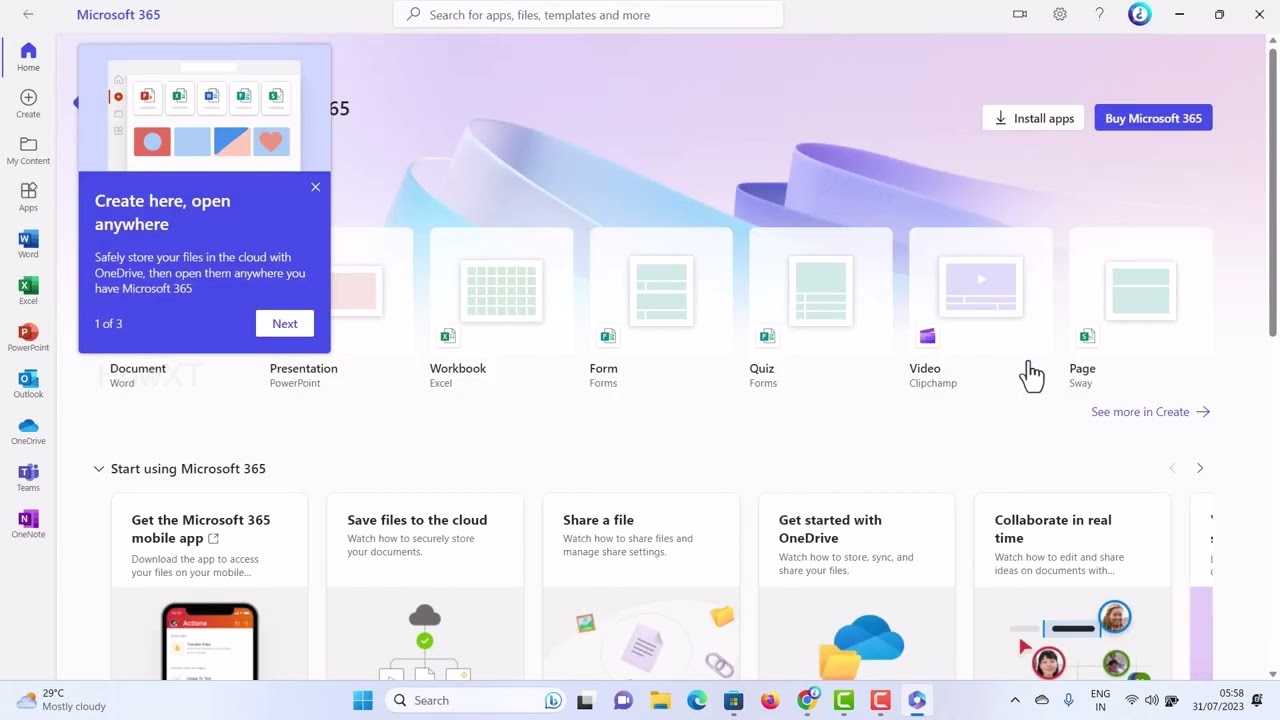Open the account profile avatar
Image resolution: width=1280 pixels, height=720 pixels.
click(x=1139, y=14)
